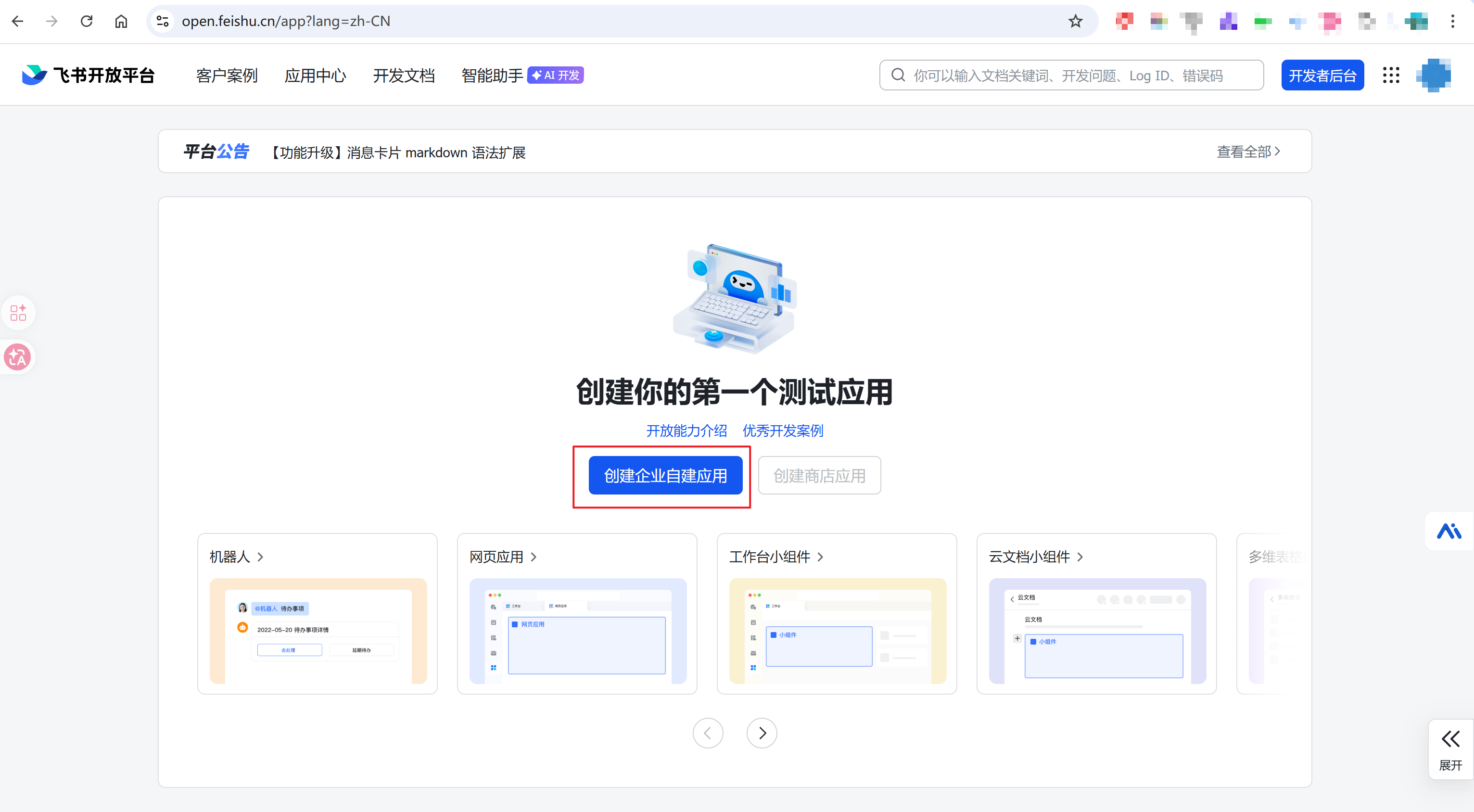
Task: Open 应用中心 navigation item
Action: pos(315,75)
